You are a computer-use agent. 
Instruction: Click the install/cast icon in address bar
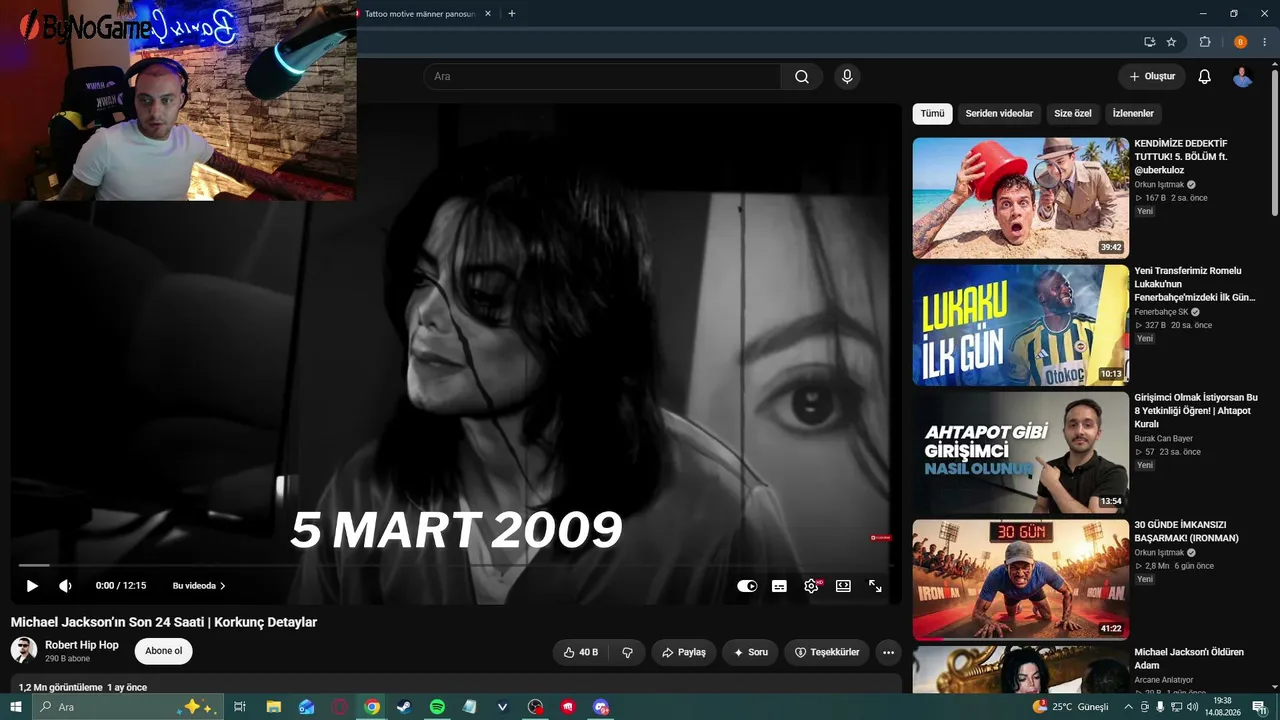click(1150, 42)
